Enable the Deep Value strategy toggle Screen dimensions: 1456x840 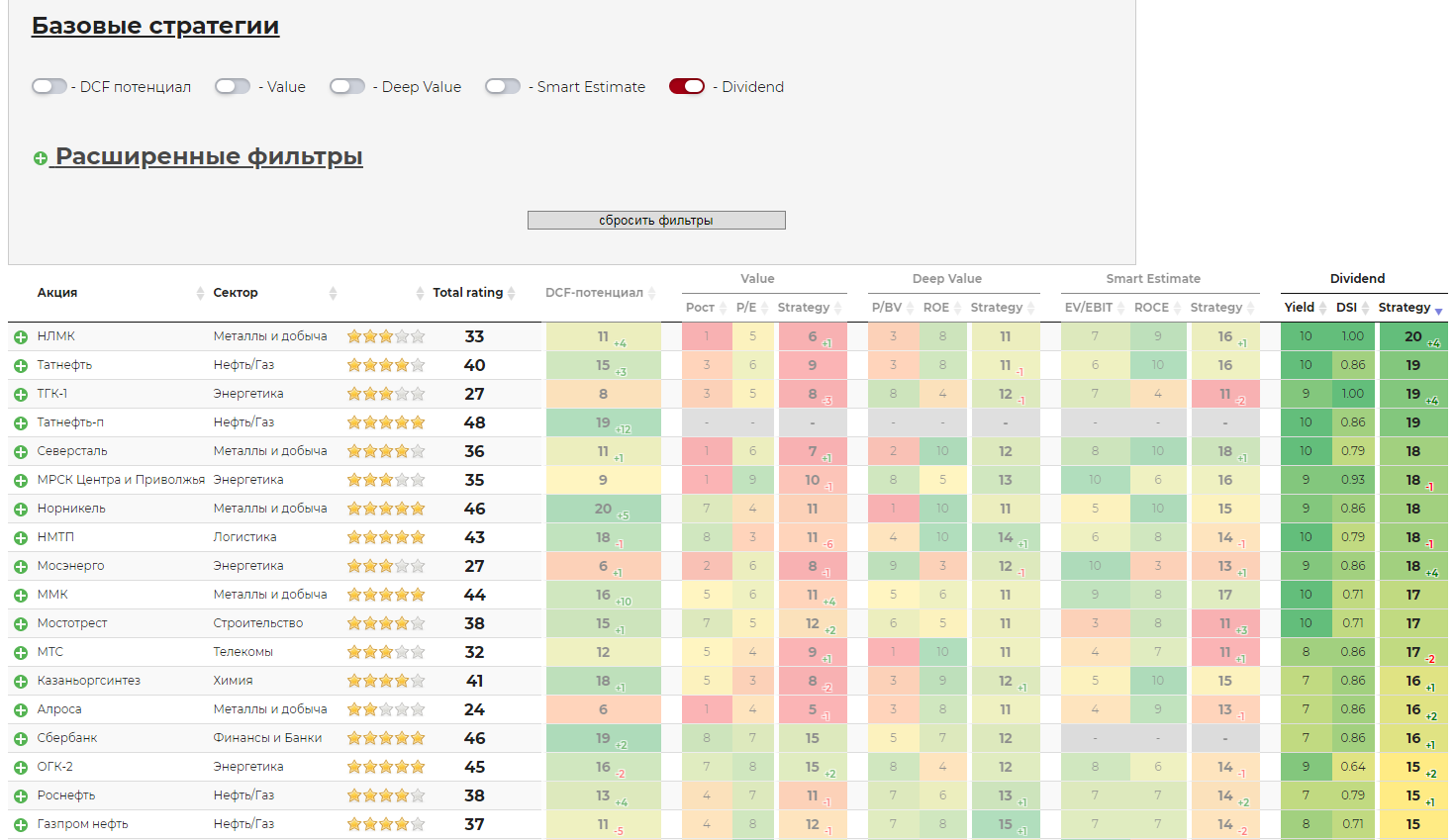[347, 86]
